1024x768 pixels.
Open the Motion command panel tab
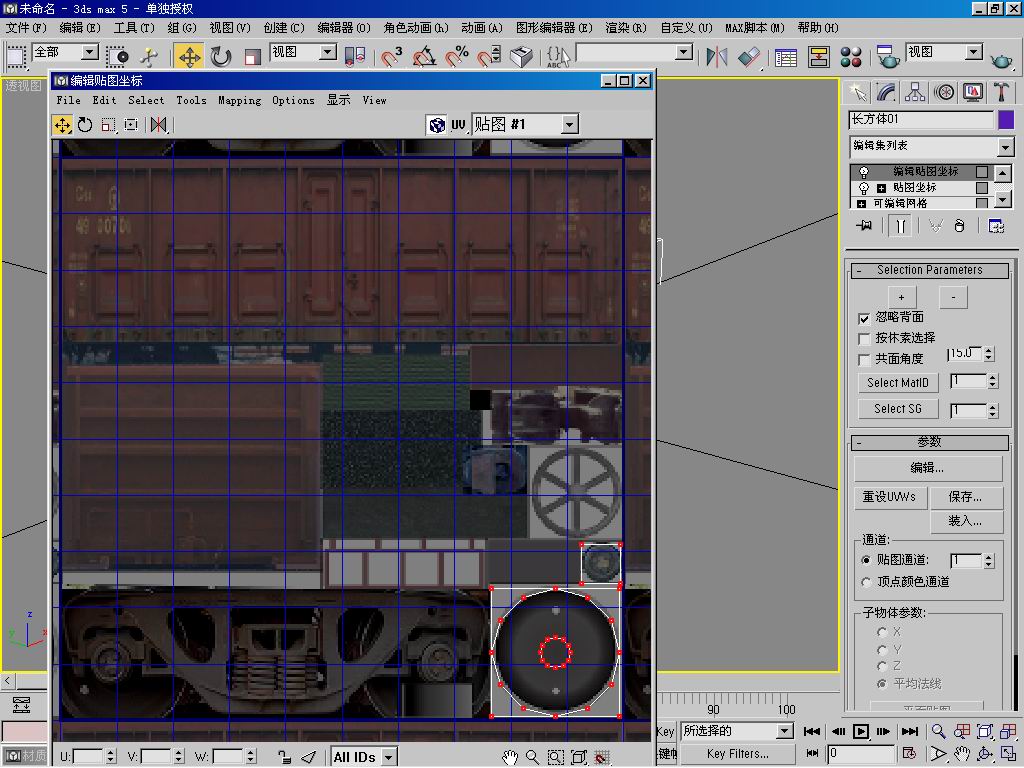pos(944,92)
